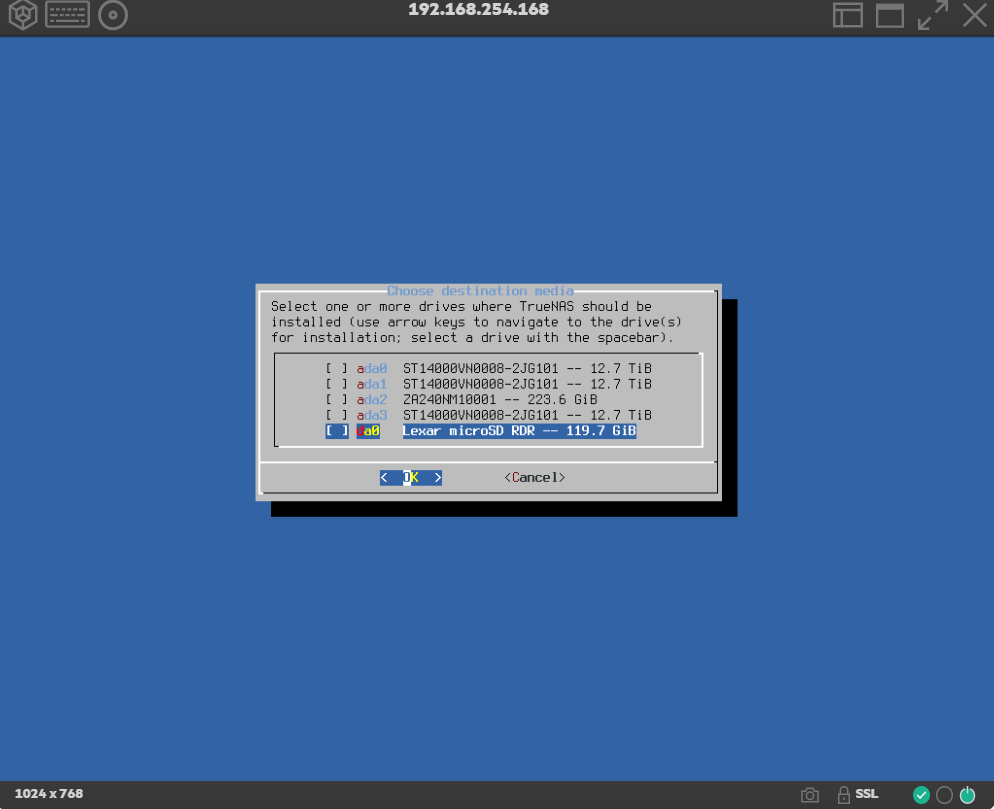Click the green power button icon

(967, 795)
